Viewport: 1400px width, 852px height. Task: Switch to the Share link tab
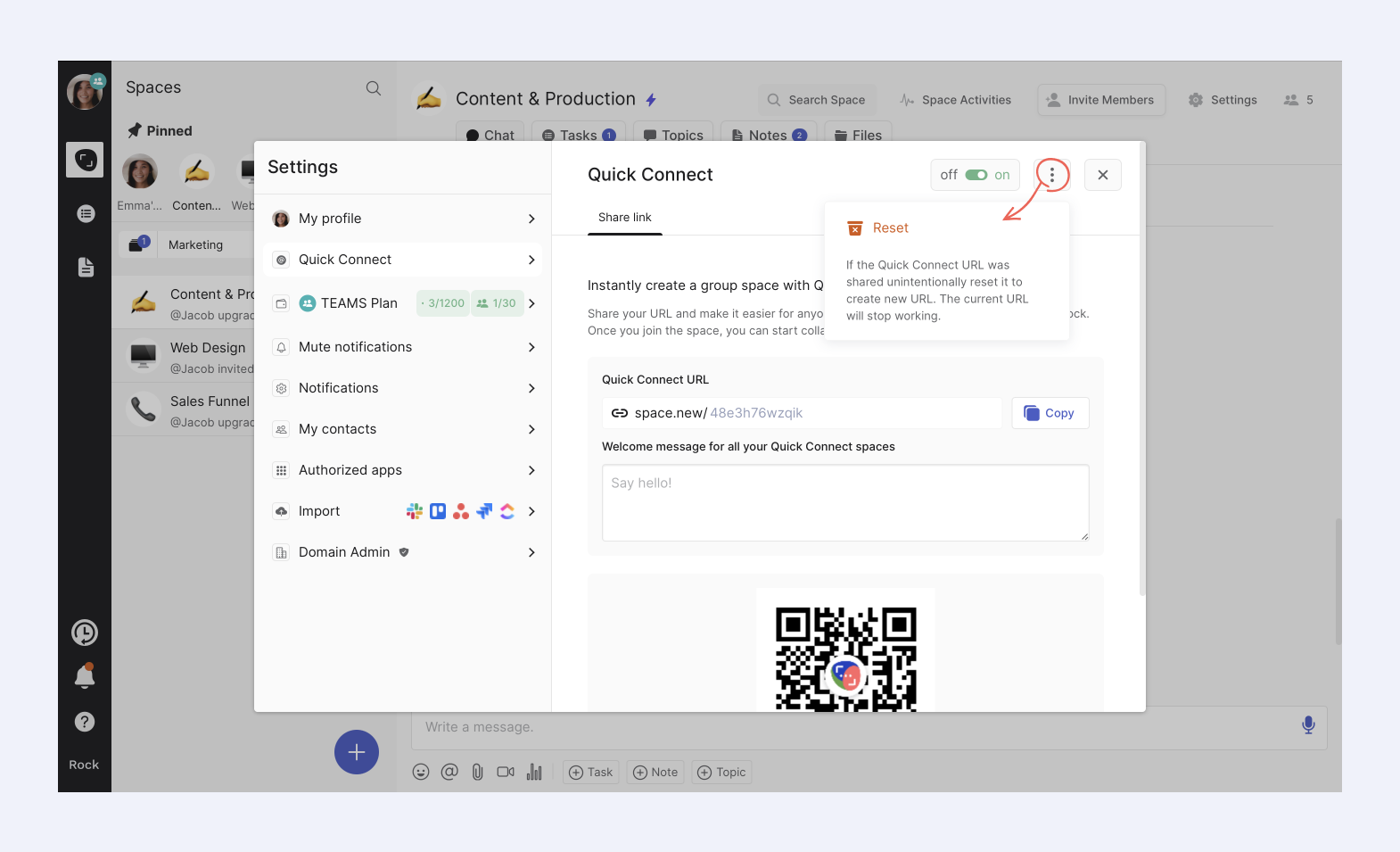click(x=625, y=218)
